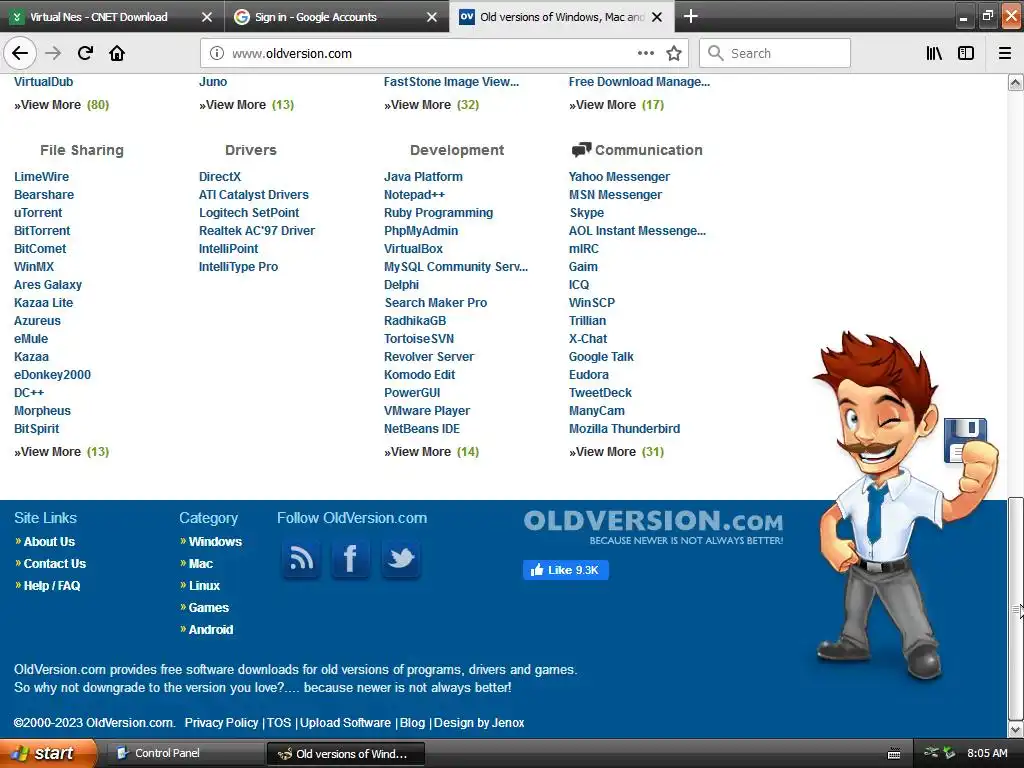Select the Windows category footer link
Viewport: 1024px width, 768px height.
(215, 541)
